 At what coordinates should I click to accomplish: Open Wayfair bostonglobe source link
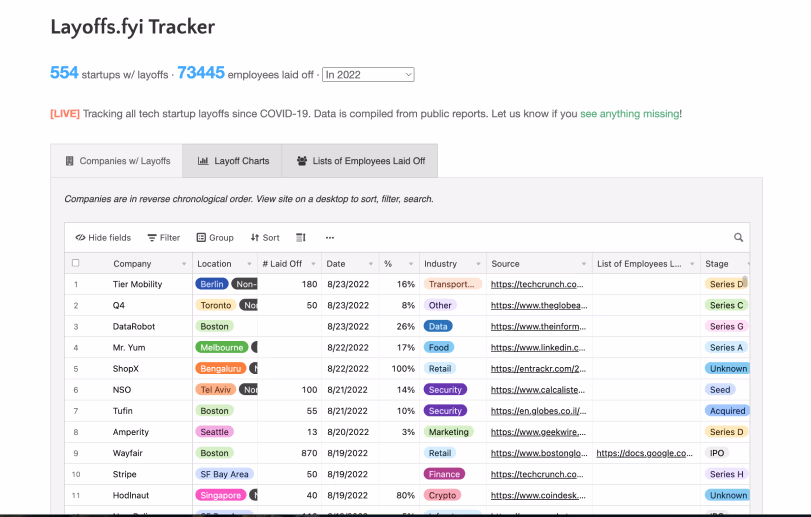(539, 453)
